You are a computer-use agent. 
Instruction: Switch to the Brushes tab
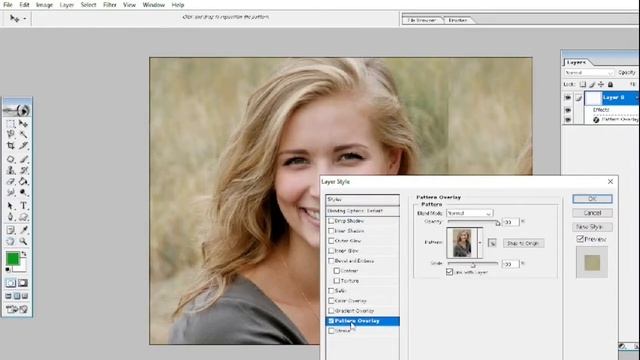coord(458,20)
